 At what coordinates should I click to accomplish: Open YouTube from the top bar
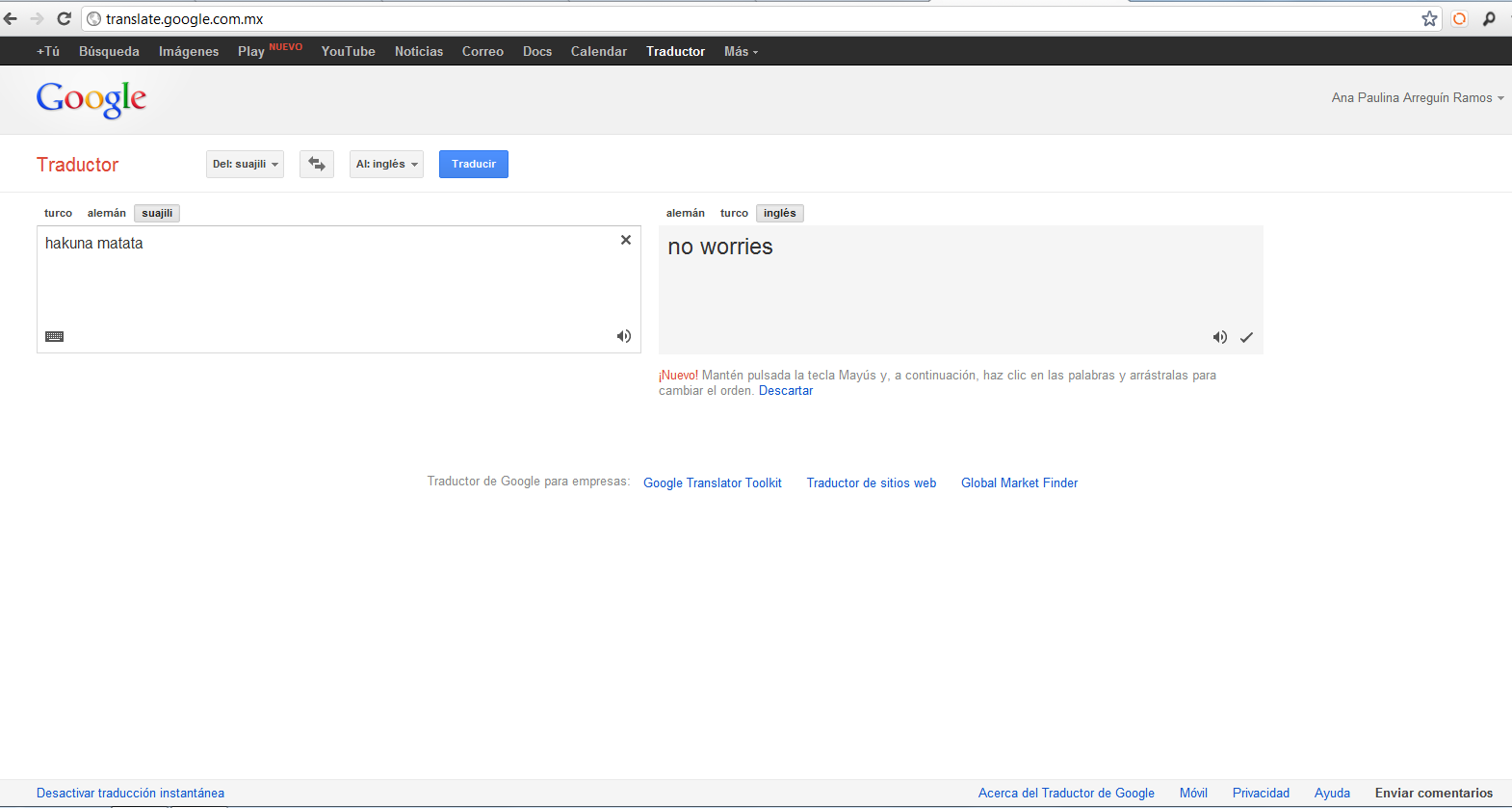pos(349,52)
